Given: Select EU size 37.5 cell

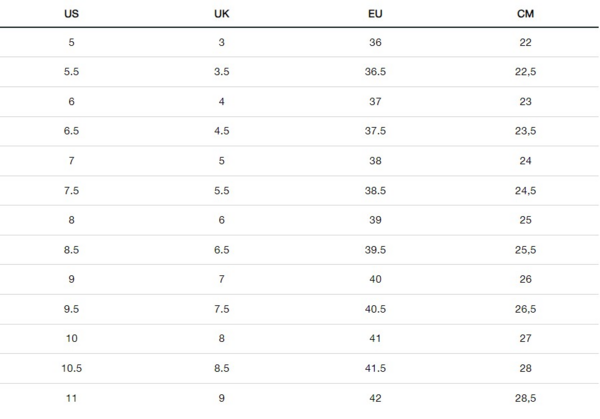Looking at the screenshot, I should click(x=375, y=131).
